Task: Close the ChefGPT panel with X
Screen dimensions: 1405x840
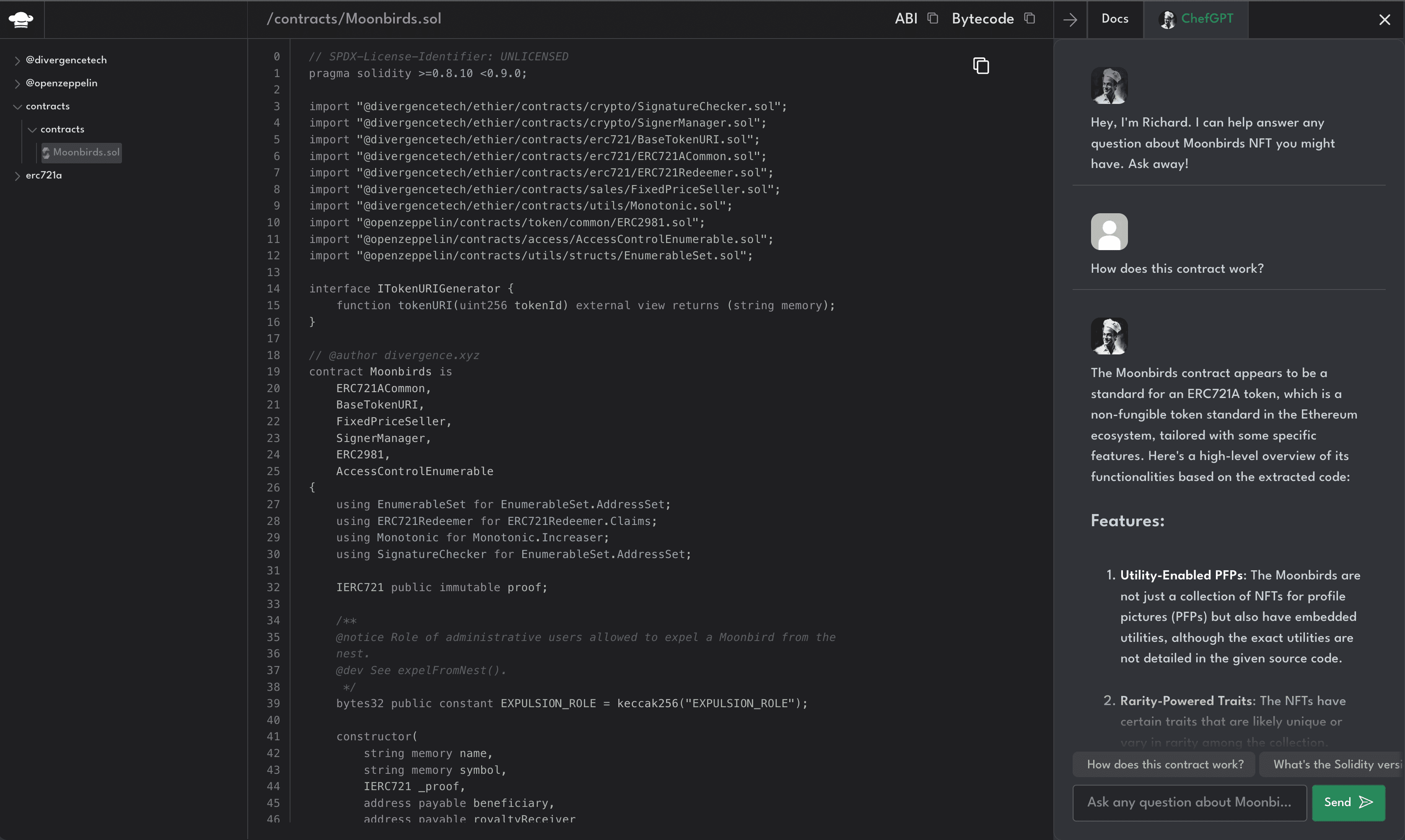Action: coord(1384,20)
